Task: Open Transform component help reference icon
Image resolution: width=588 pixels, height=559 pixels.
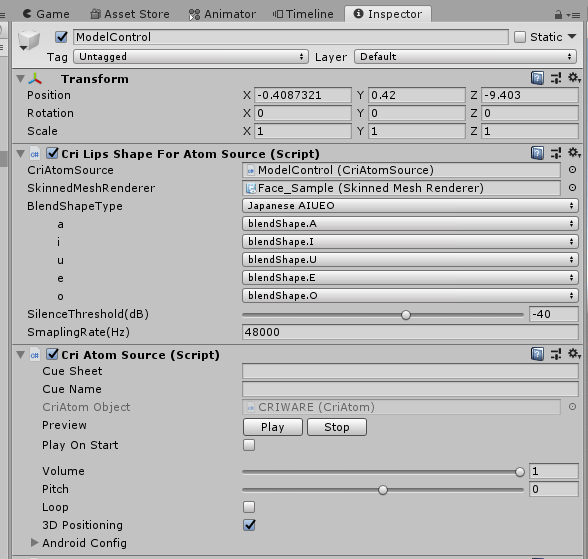Action: (x=537, y=78)
